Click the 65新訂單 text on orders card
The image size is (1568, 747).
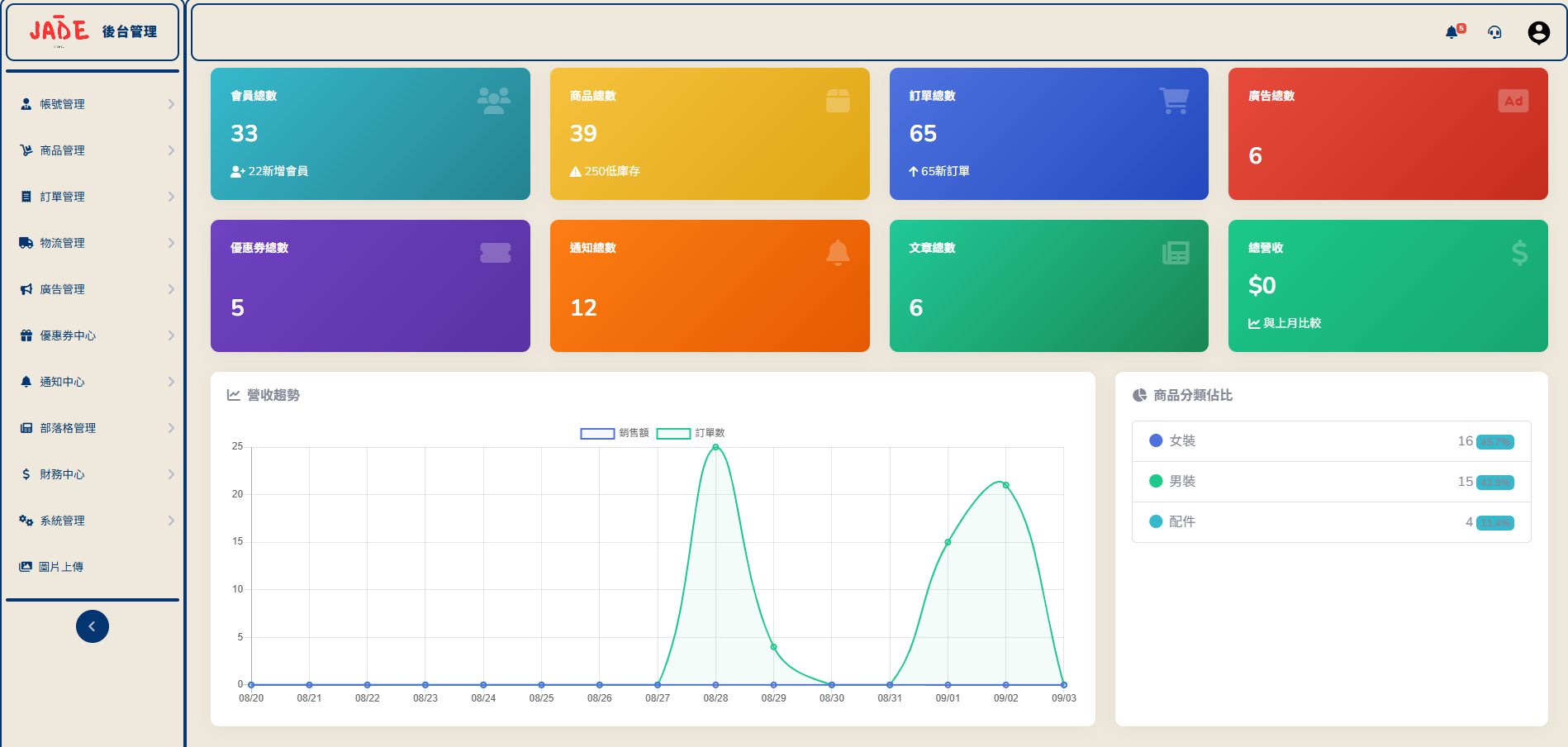pos(939,171)
